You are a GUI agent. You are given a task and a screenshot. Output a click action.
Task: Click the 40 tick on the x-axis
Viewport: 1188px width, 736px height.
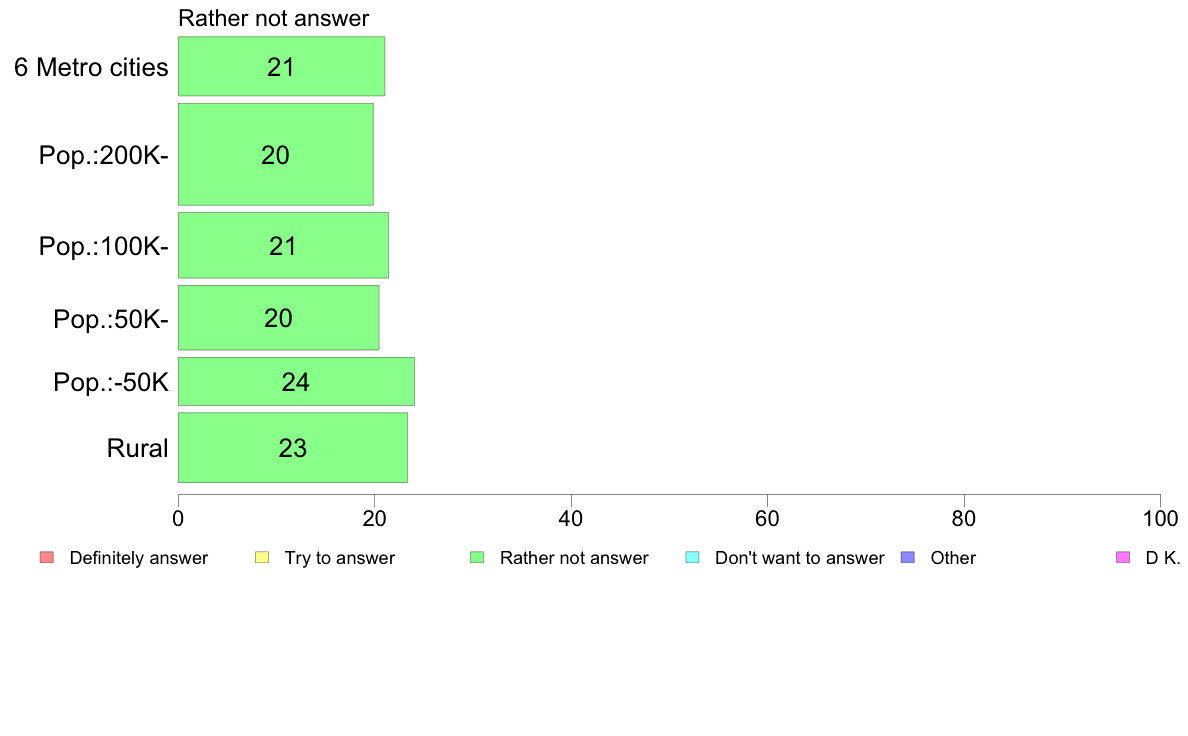click(571, 518)
